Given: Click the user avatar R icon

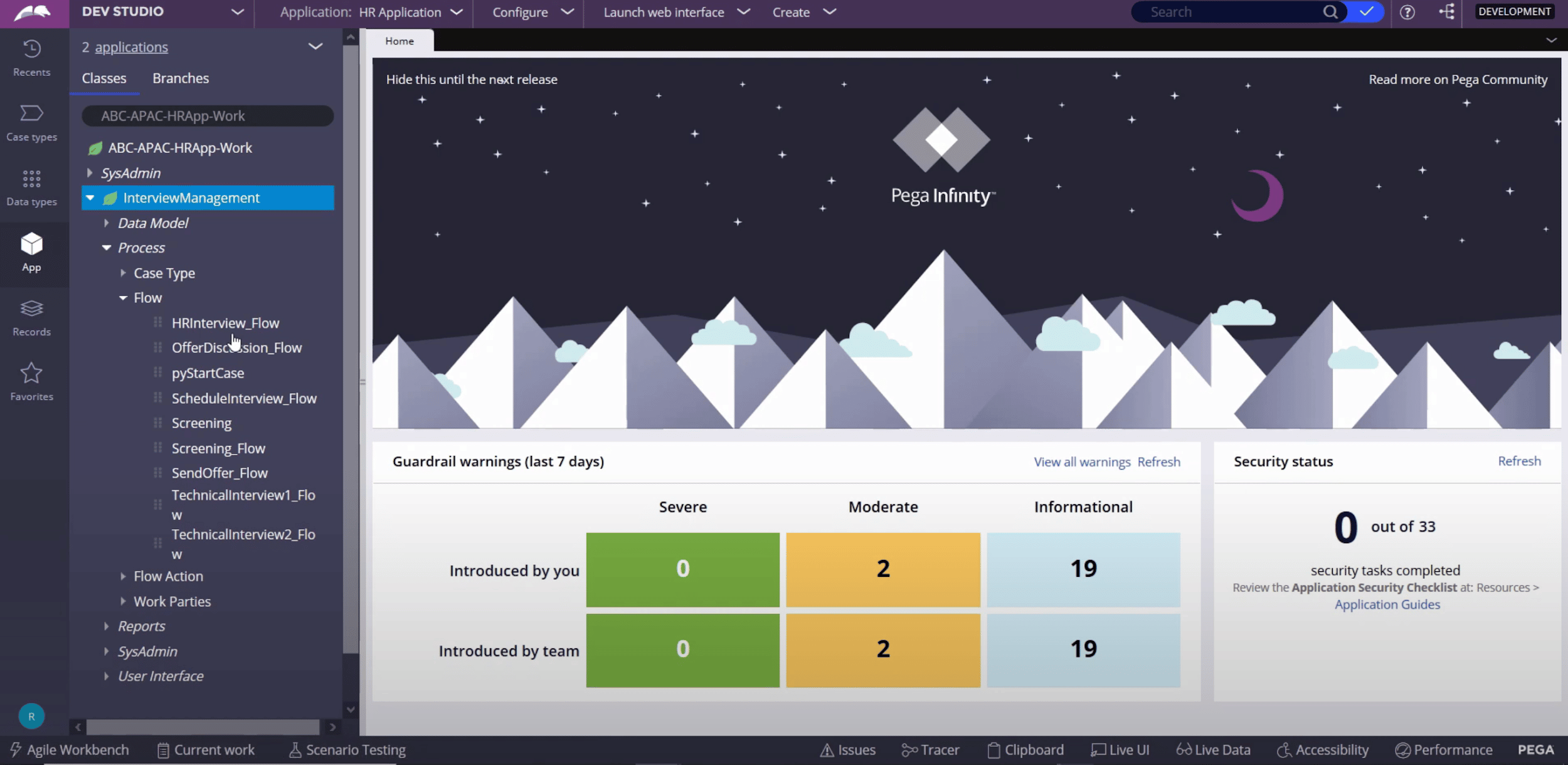Looking at the screenshot, I should coord(31,716).
